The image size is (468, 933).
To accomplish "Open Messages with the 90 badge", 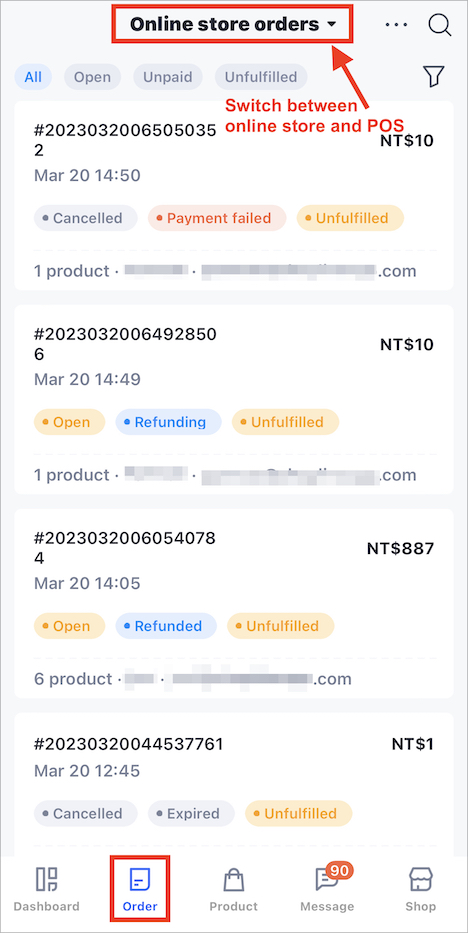I will point(327,889).
